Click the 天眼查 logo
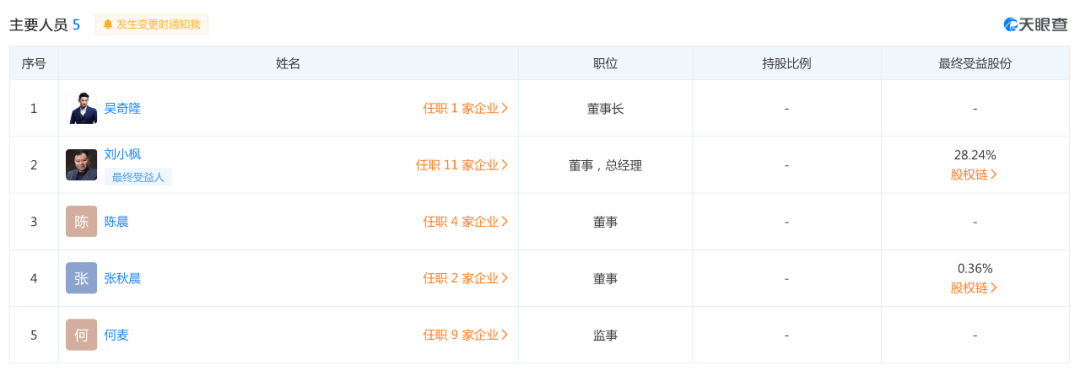1080x392 pixels. (x=1035, y=25)
